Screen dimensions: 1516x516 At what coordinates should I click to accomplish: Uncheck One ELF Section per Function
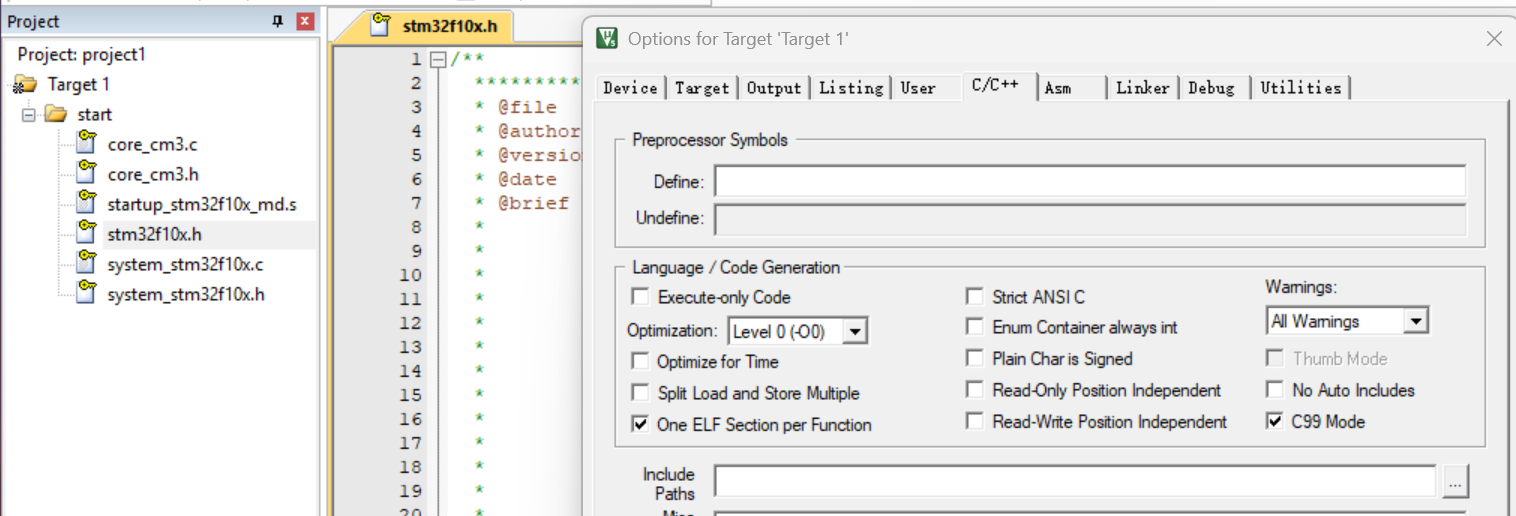pos(640,424)
